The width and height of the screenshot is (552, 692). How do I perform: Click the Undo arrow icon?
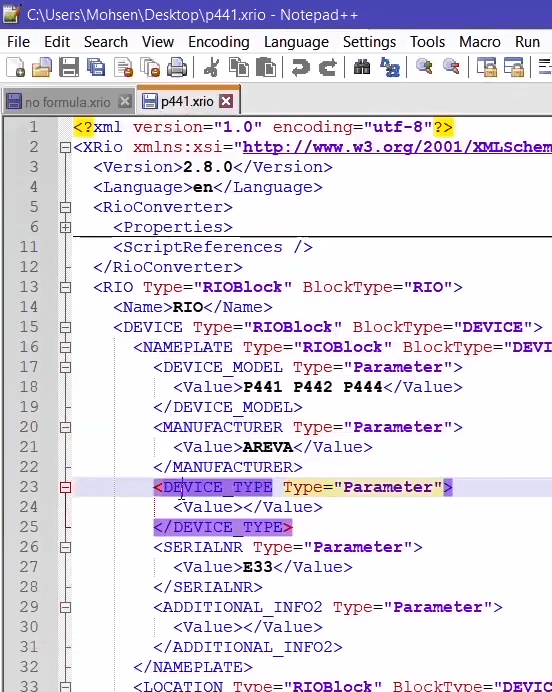300,68
